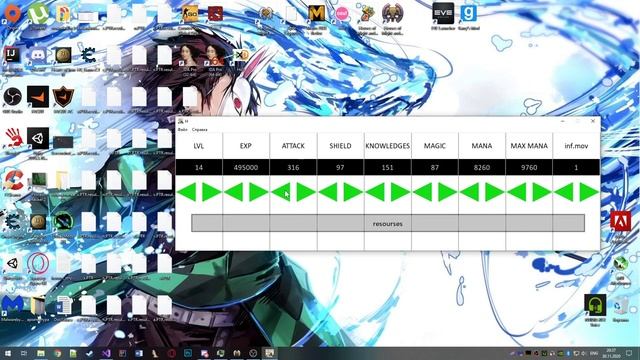Open Chrome from the taskbar
The image size is (640, 360).
tap(58, 353)
